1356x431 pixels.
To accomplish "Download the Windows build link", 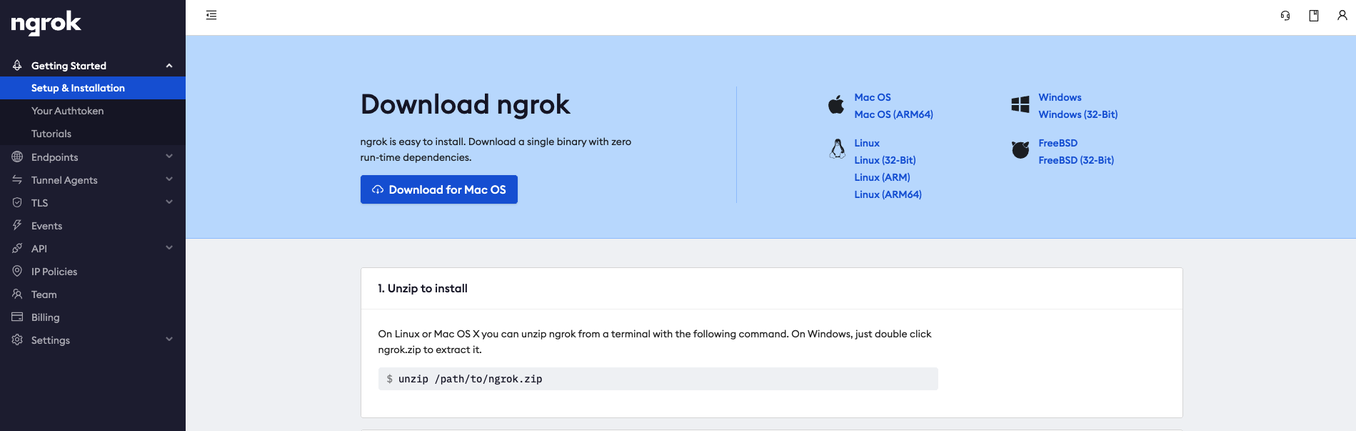I will click(x=1060, y=98).
